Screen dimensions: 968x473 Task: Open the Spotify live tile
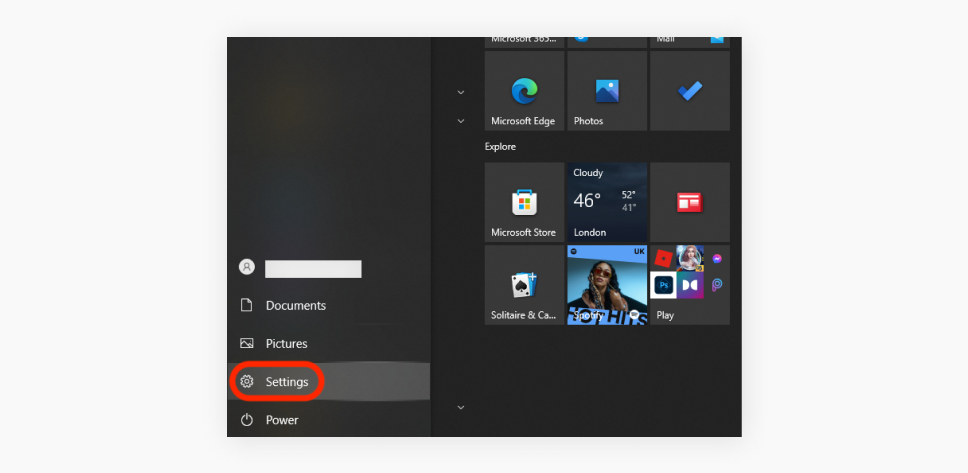point(607,285)
